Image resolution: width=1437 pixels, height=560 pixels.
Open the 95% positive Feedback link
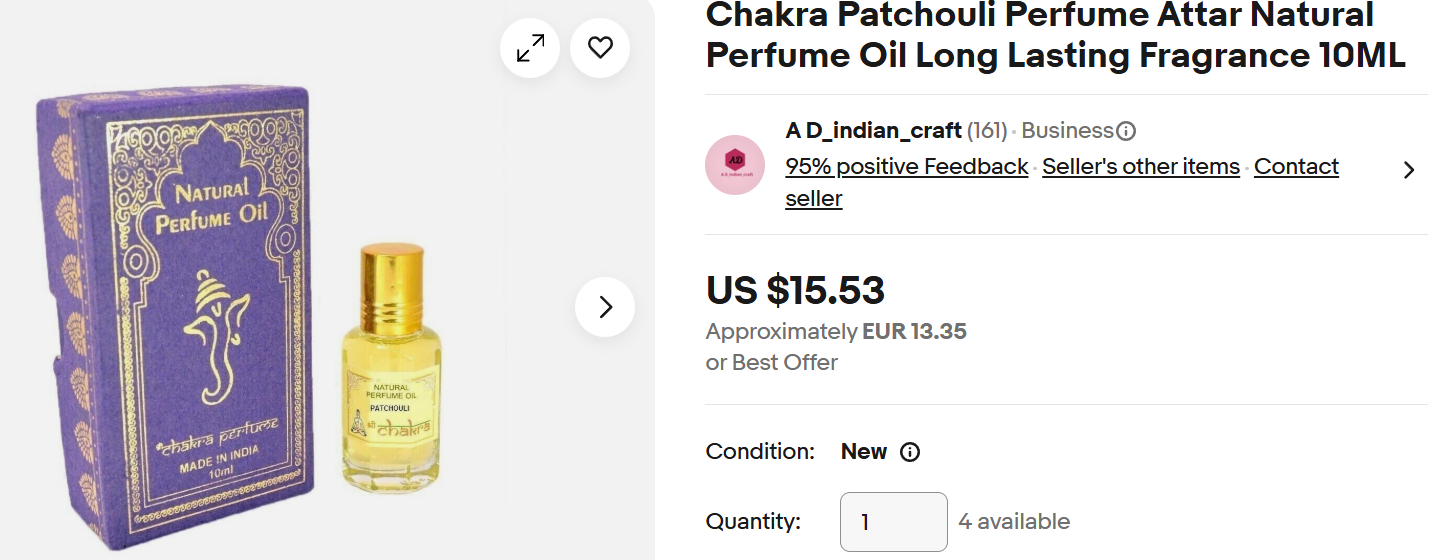[907, 167]
